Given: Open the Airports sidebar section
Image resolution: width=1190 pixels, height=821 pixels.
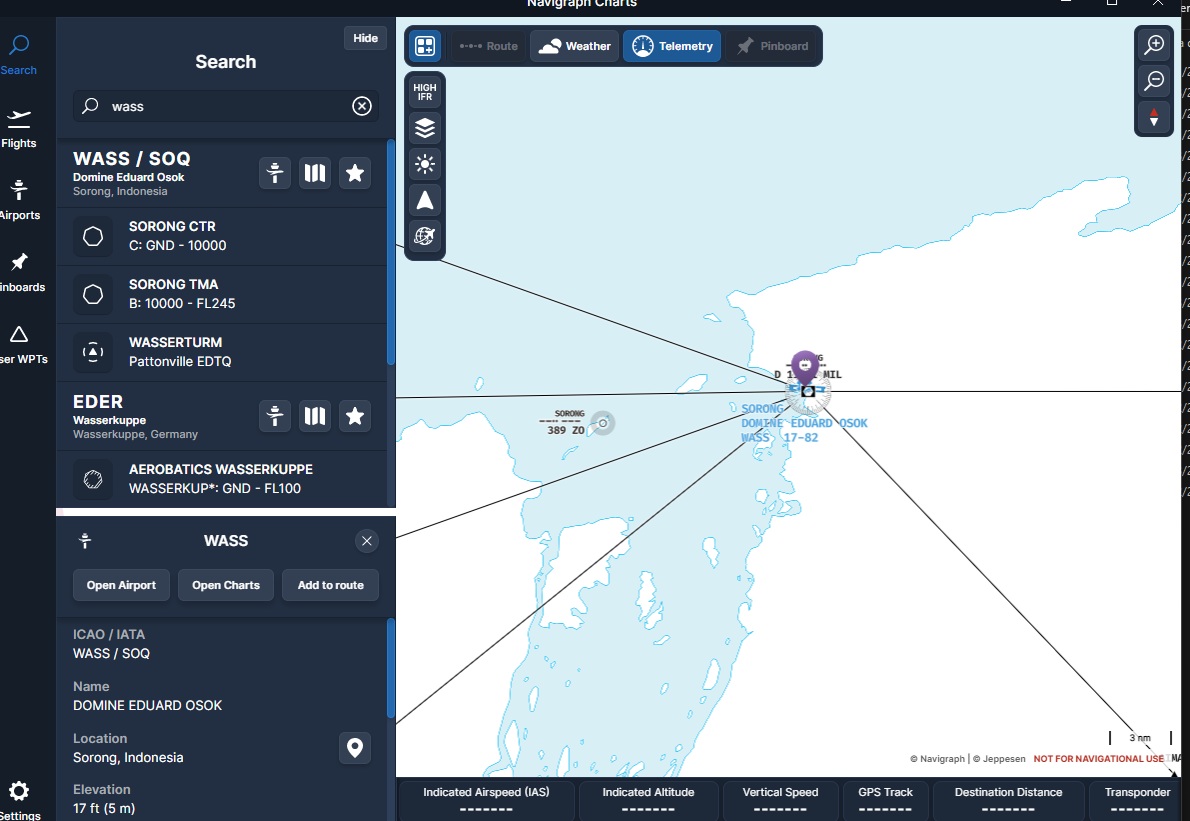Looking at the screenshot, I should [19, 200].
